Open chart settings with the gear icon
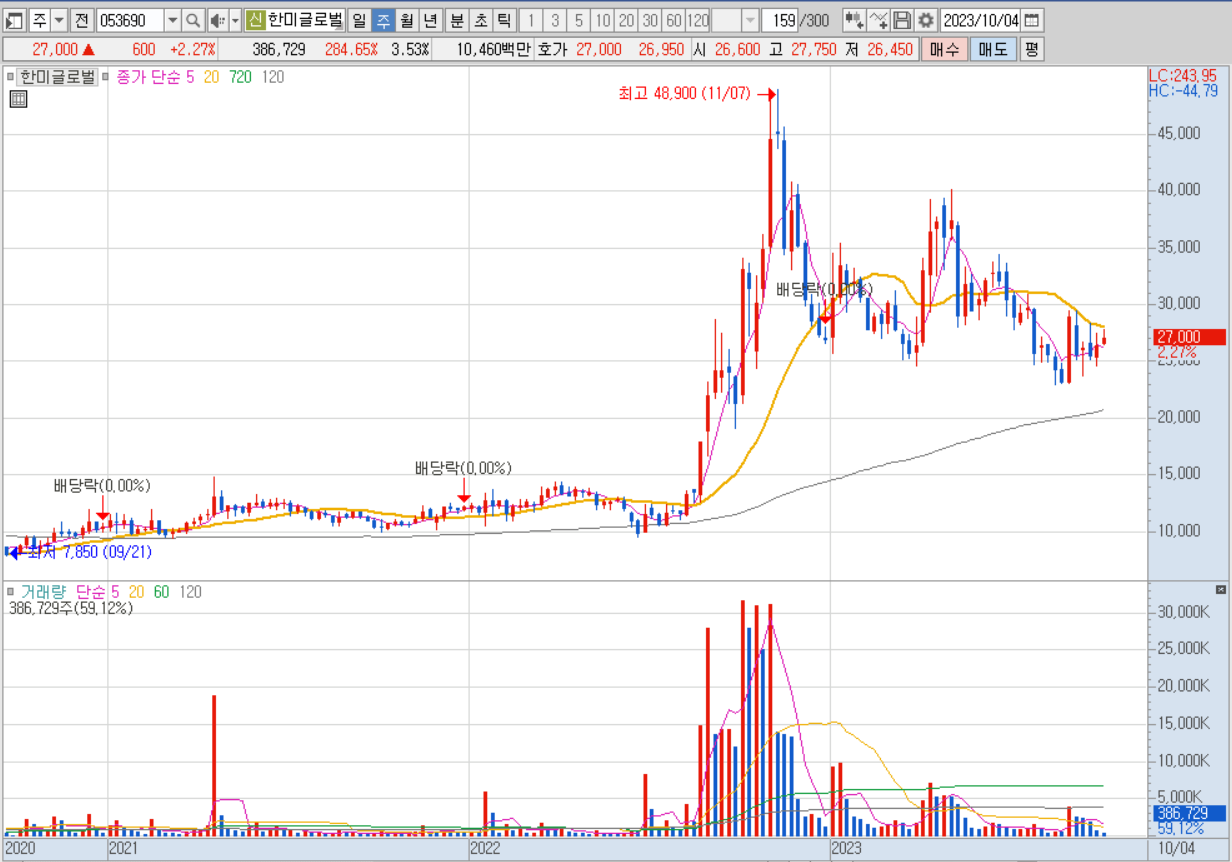 coord(926,20)
